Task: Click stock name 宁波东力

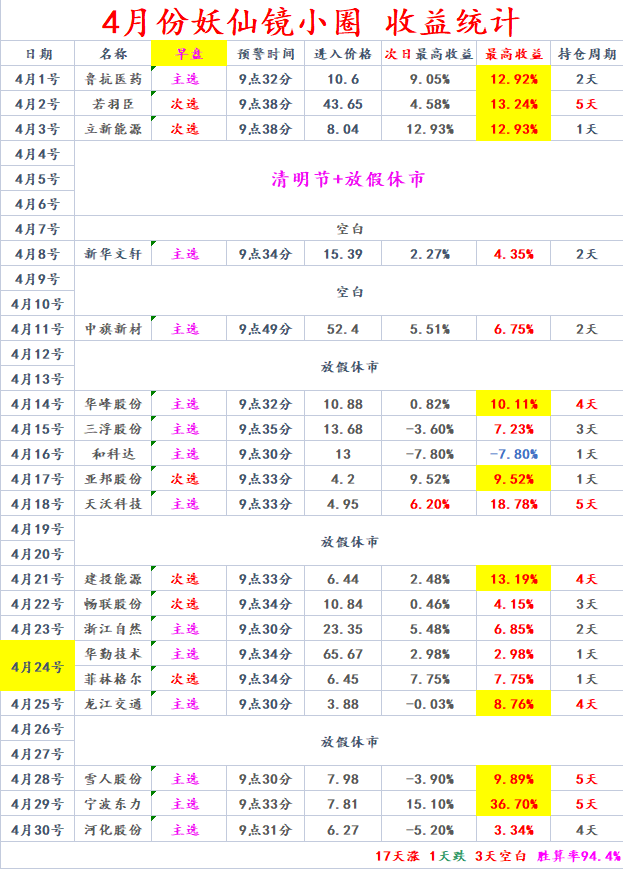Action: pyautogui.click(x=113, y=804)
